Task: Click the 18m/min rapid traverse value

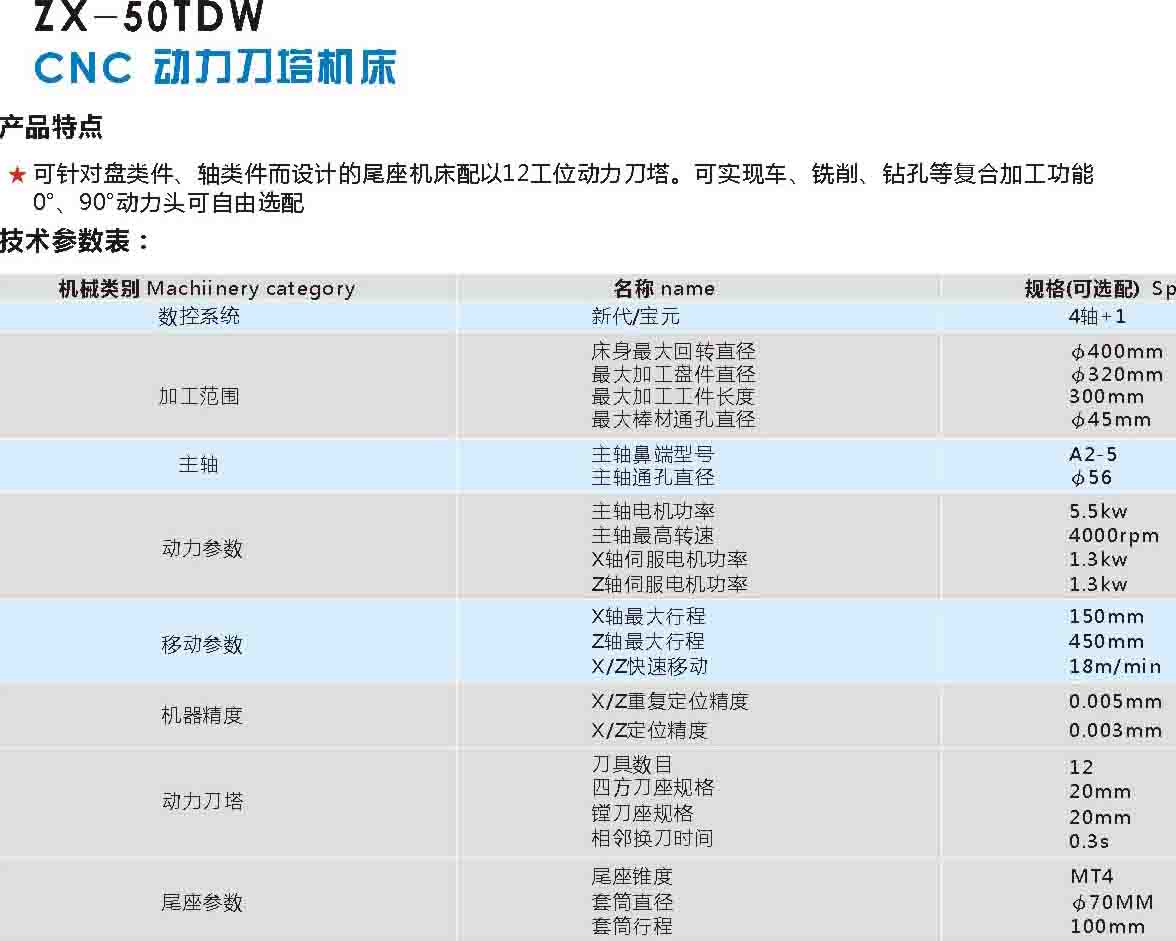Action: [x=1114, y=667]
